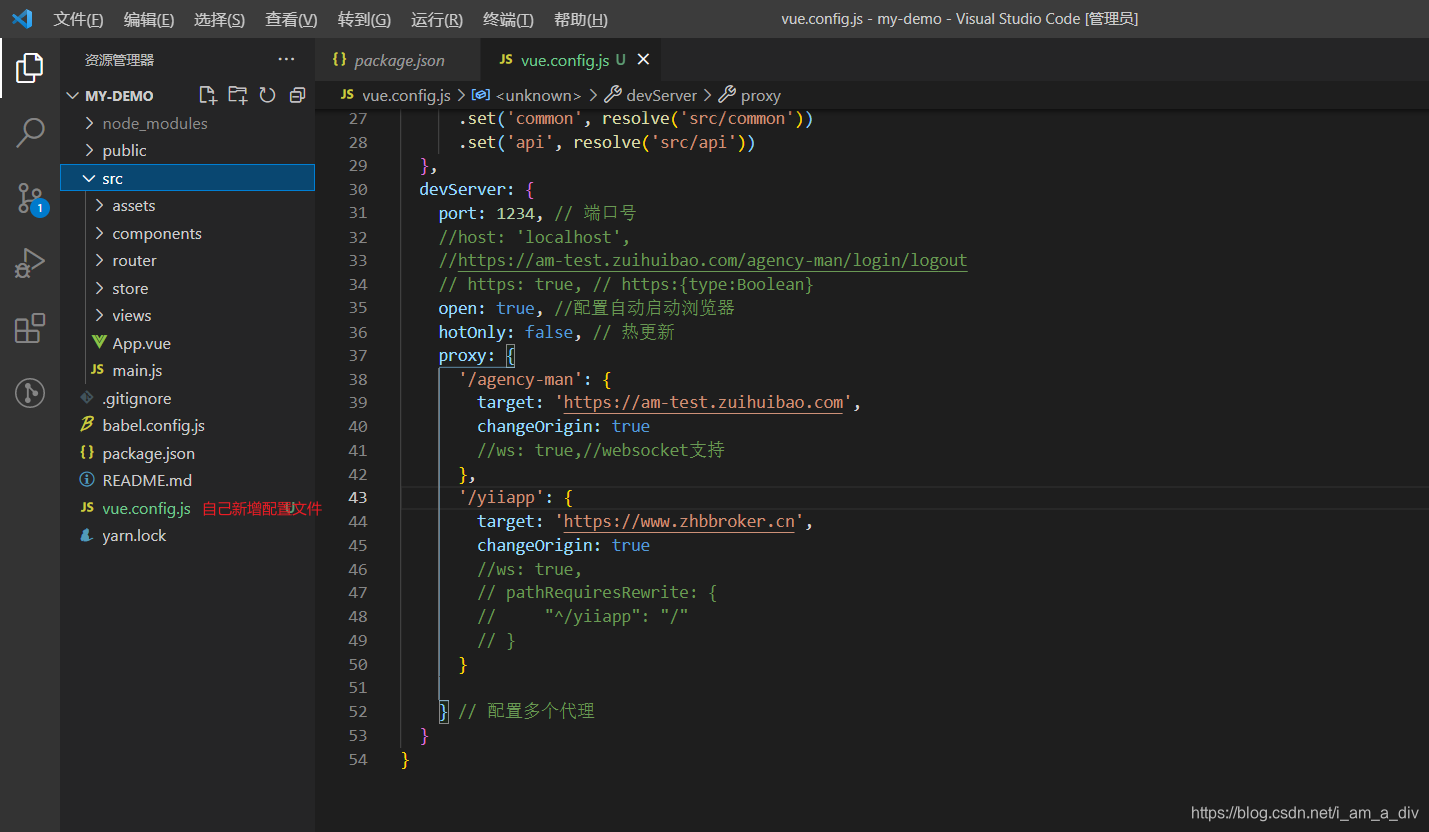Switch to the package.json editor tab
1429x832 pixels.
pyautogui.click(x=398, y=60)
